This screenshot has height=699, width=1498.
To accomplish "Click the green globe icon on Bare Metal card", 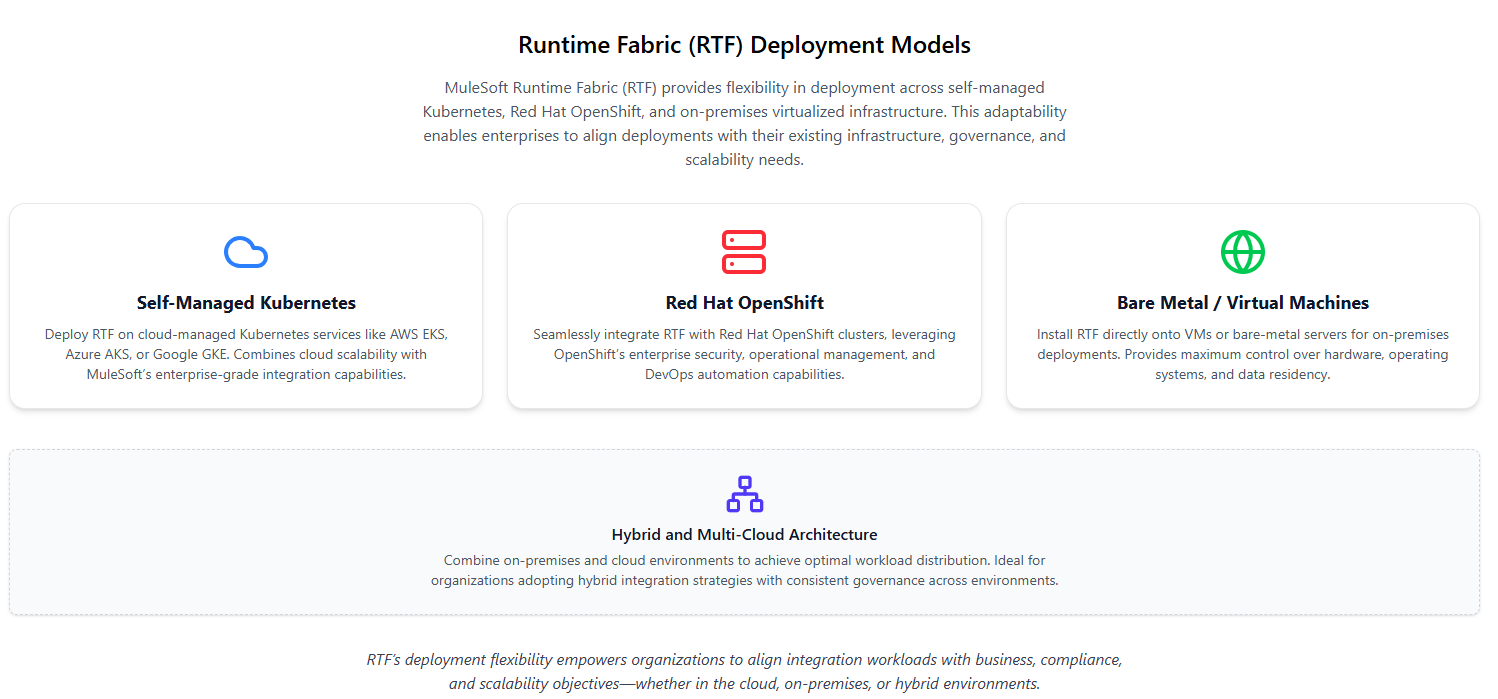I will pyautogui.click(x=1242, y=252).
